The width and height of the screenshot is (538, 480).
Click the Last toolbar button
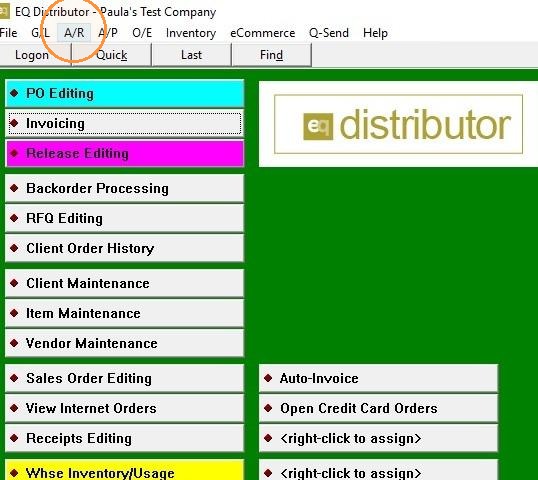(191, 55)
